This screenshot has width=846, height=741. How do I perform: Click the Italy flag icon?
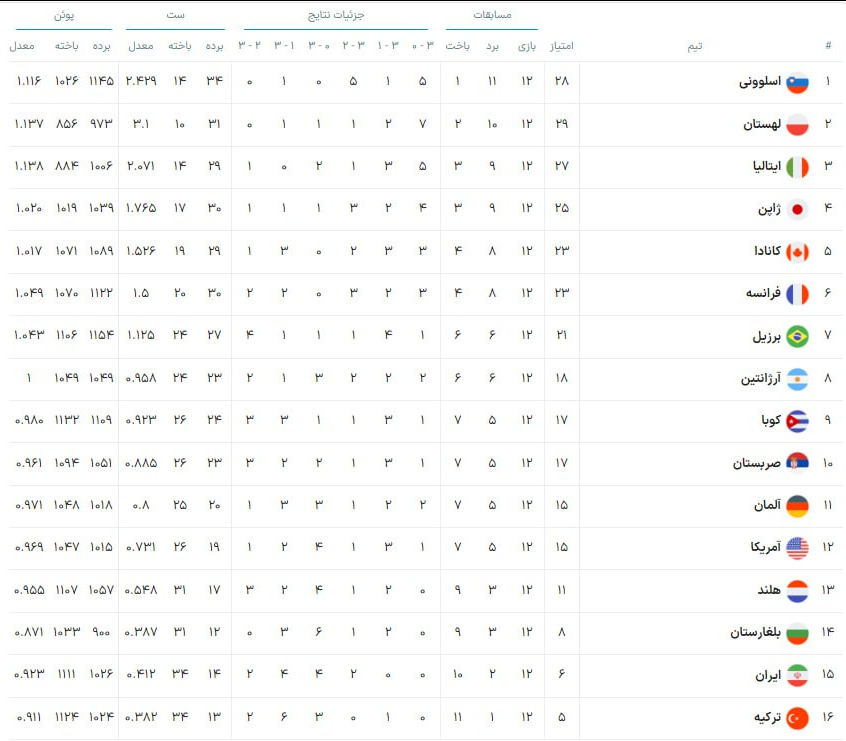click(797, 167)
